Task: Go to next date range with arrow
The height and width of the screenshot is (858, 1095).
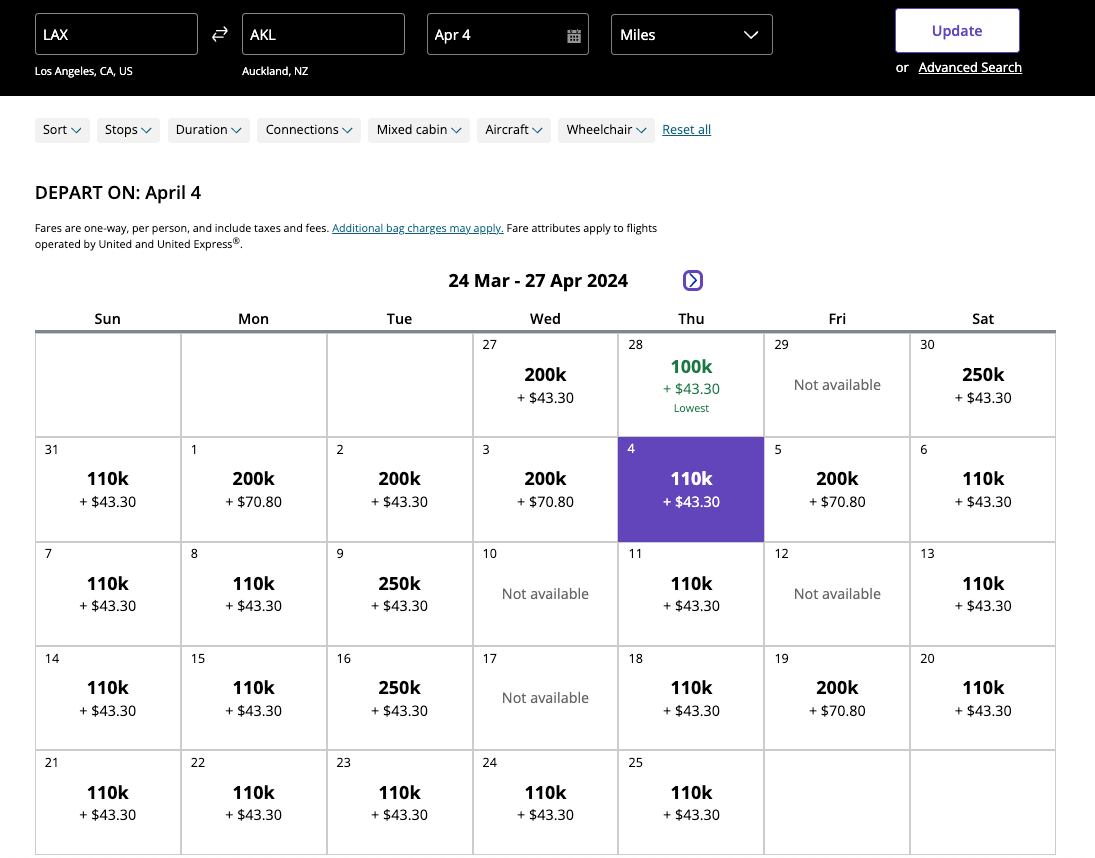Action: pyautogui.click(x=693, y=281)
